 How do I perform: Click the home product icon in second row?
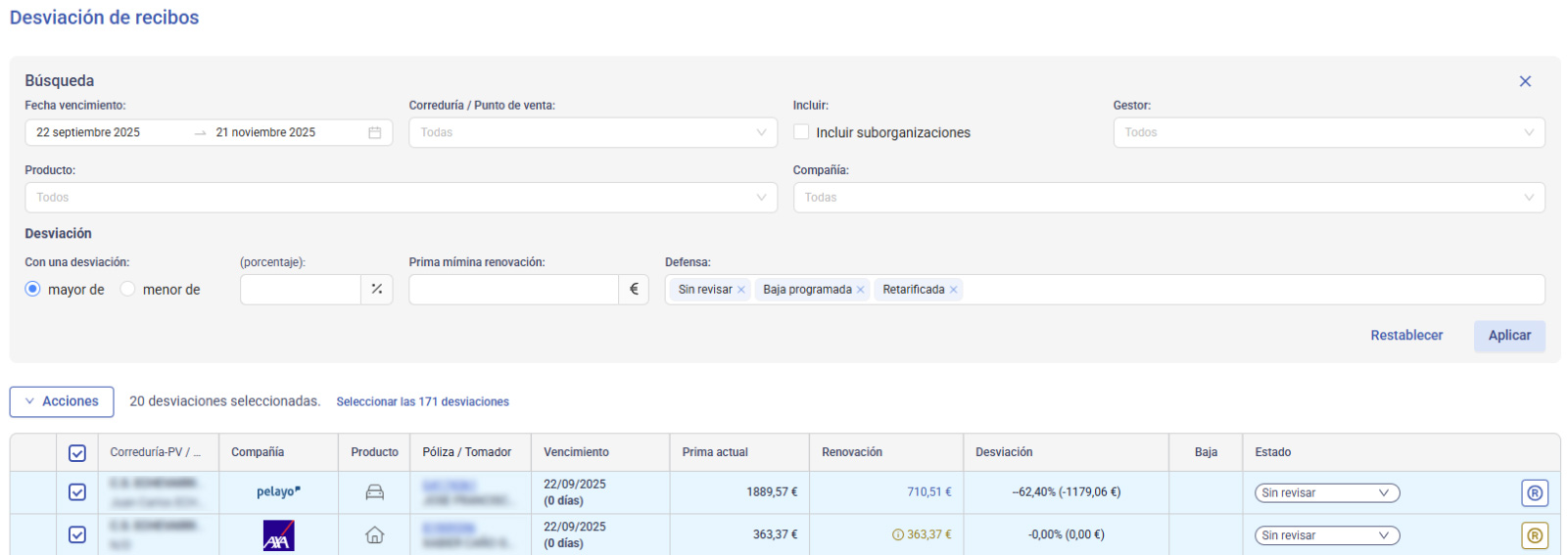(374, 535)
